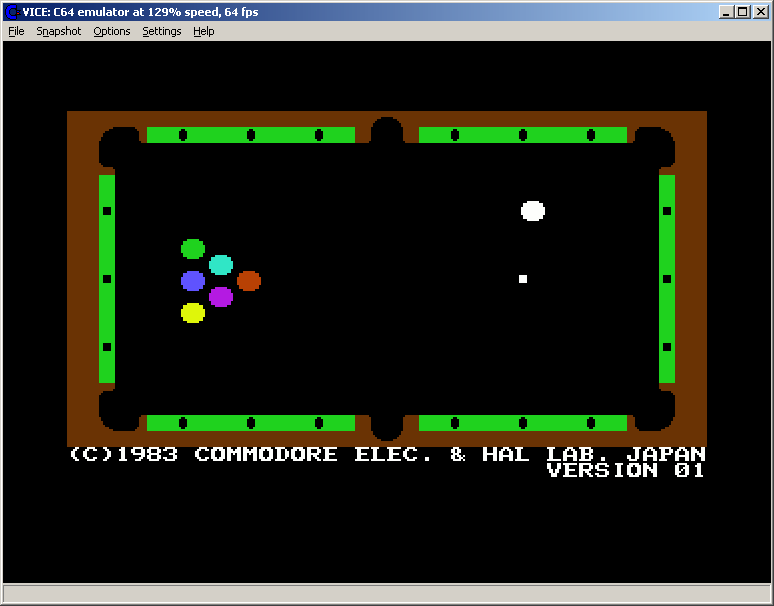Open the Help menu
The height and width of the screenshot is (606, 774).
[x=203, y=31]
